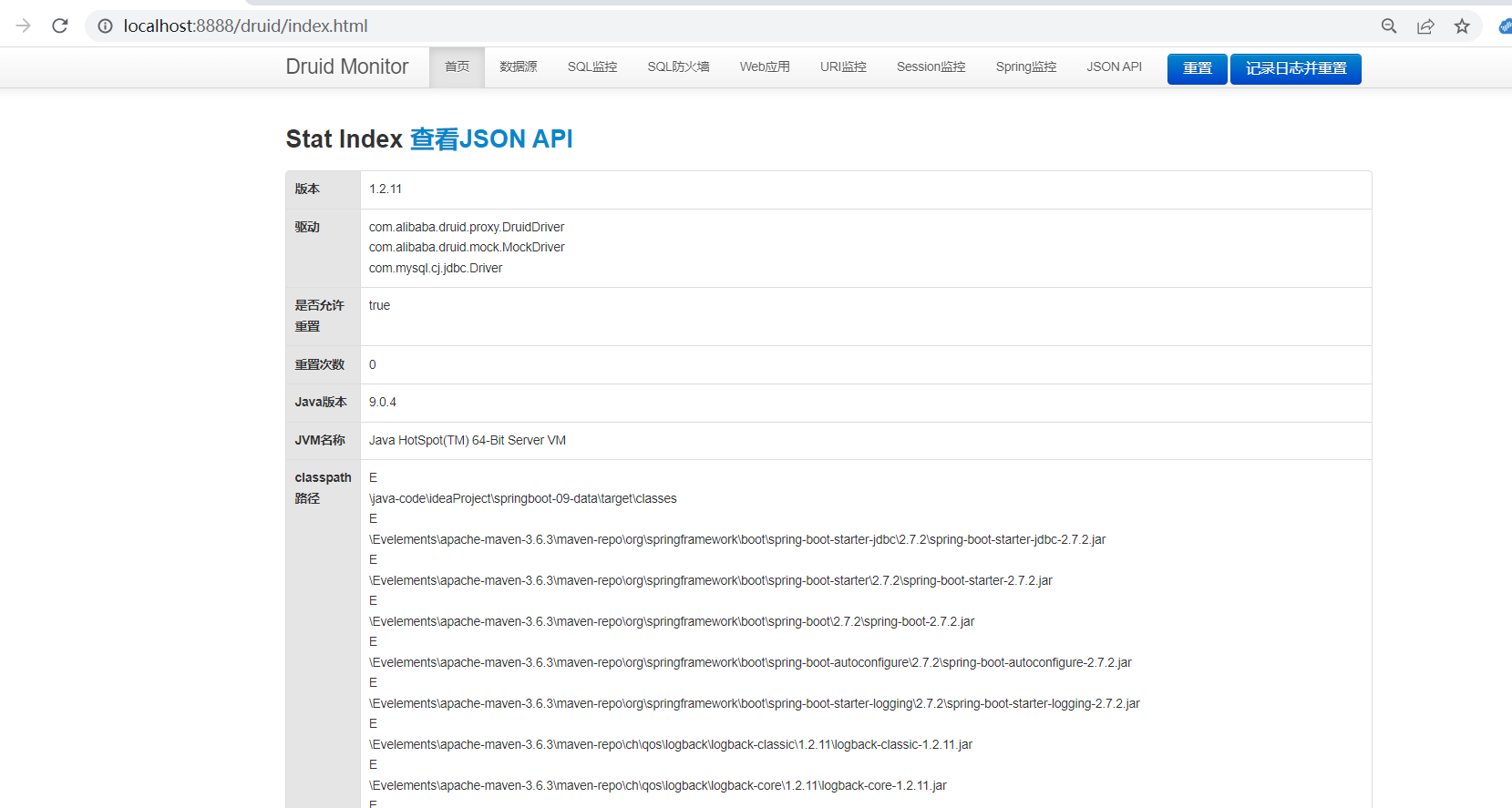
Task: Click the logback-core-1.2.11.jar path
Action: coord(658,785)
